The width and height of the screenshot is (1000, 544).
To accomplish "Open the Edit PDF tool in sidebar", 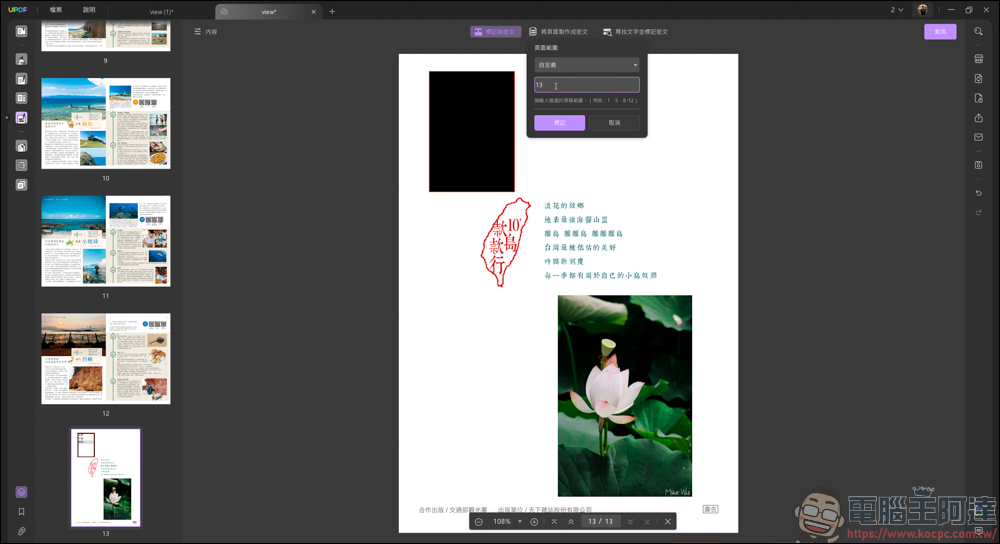I will 21,79.
